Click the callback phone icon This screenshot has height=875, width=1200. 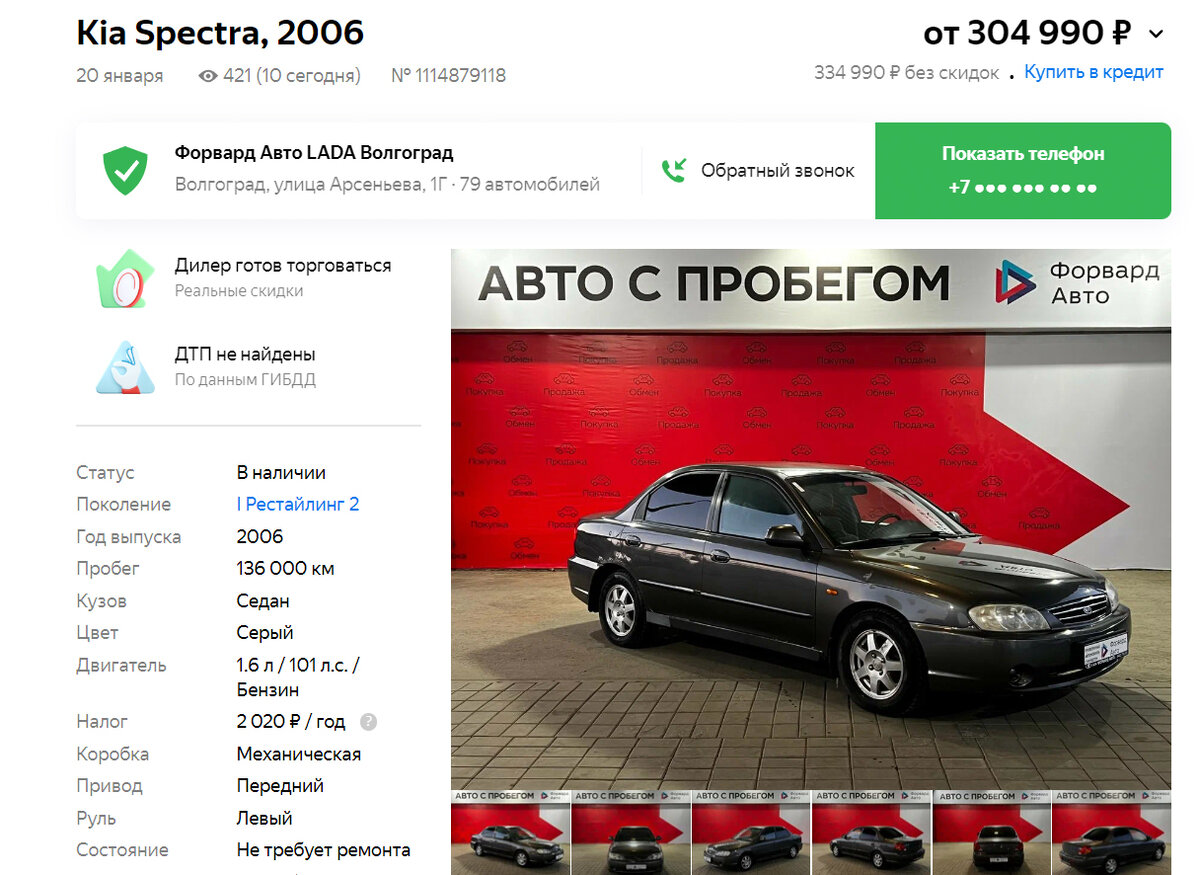pyautogui.click(x=674, y=171)
